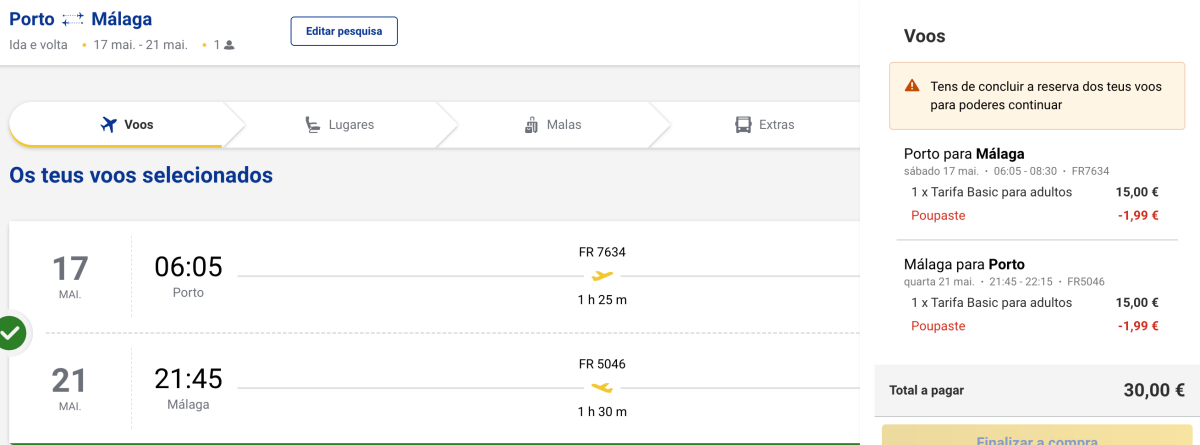
Task: Select the 21 Mai. return flight row
Action: click(435, 388)
